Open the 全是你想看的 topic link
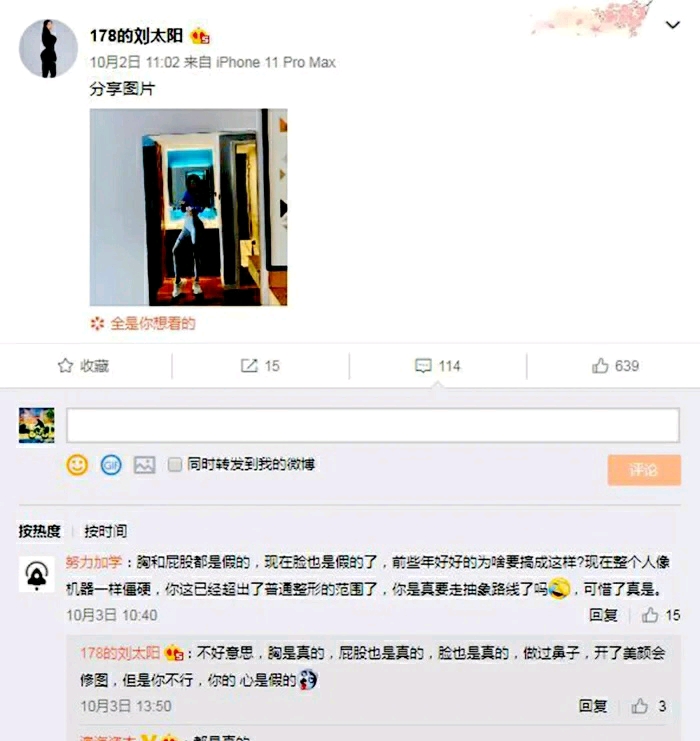Screen dimensions: 700x741 [153, 324]
